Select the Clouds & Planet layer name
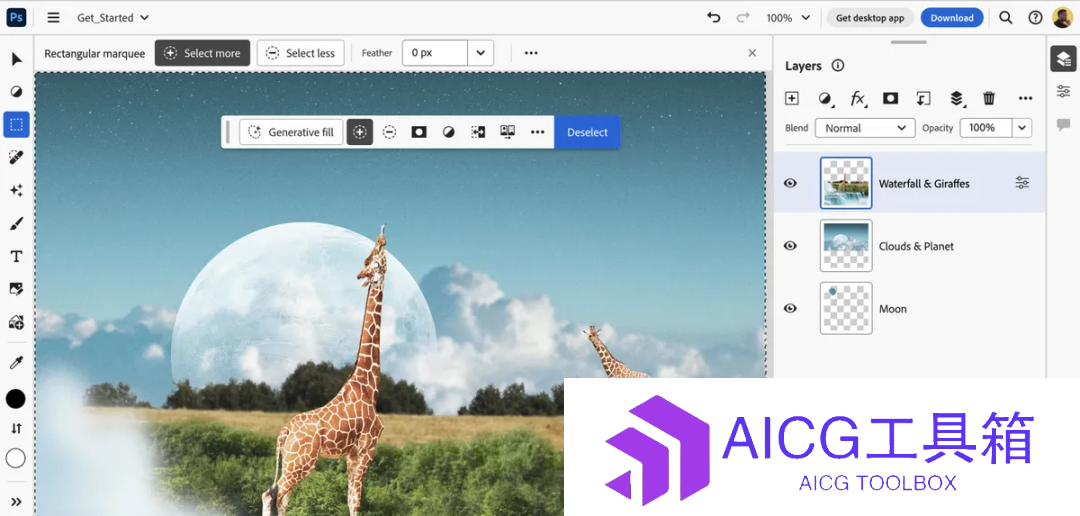This screenshot has height=516, width=1080. [916, 246]
